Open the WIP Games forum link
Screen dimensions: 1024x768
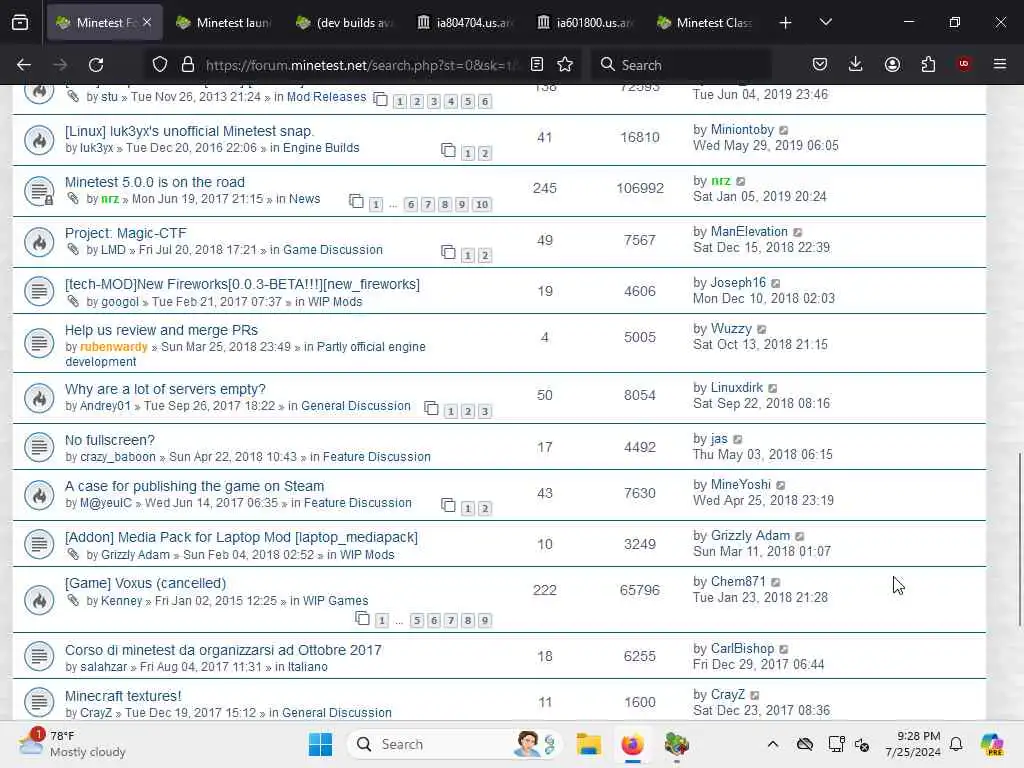point(336,601)
